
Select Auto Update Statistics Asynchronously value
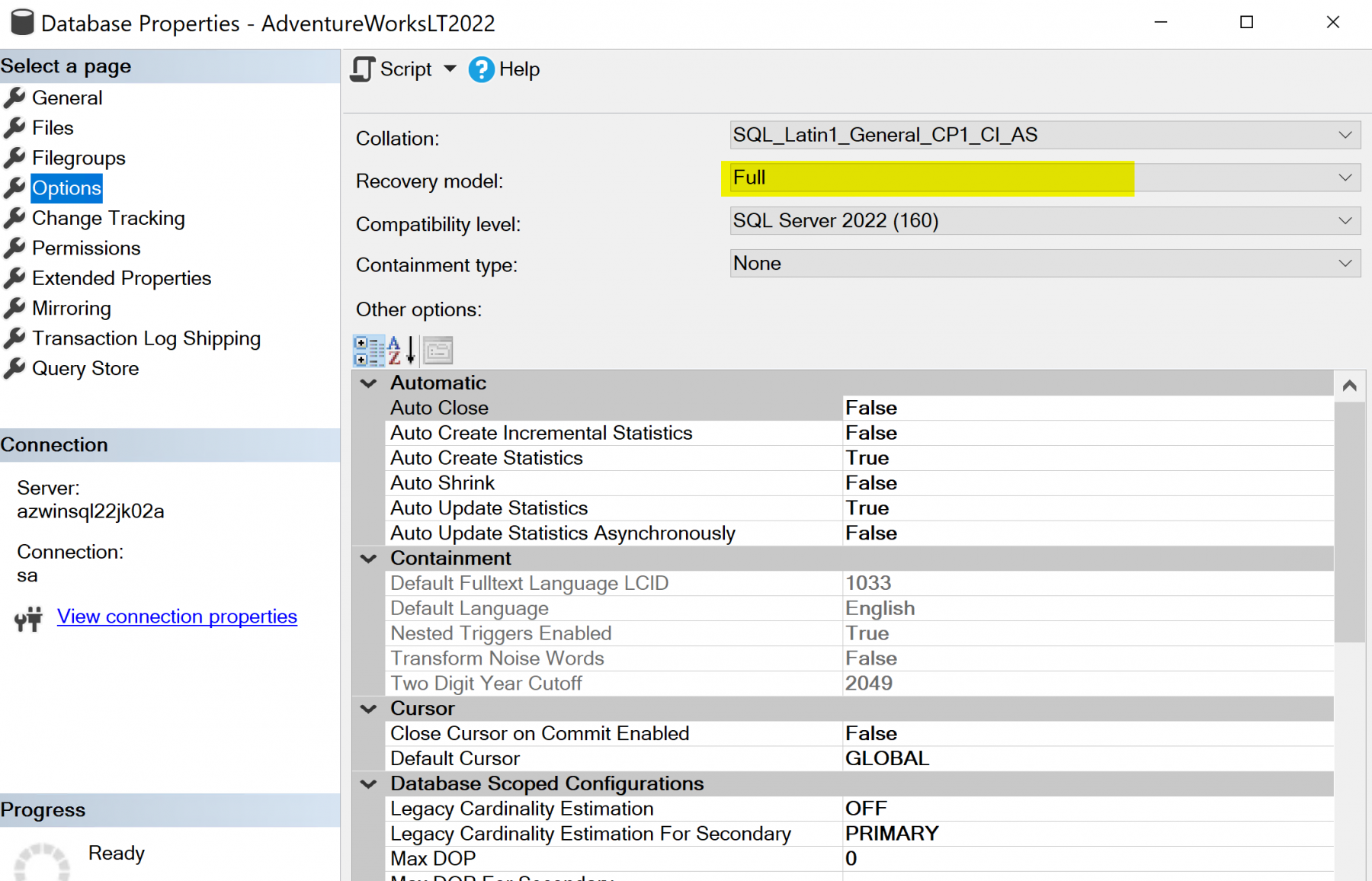1088,533
